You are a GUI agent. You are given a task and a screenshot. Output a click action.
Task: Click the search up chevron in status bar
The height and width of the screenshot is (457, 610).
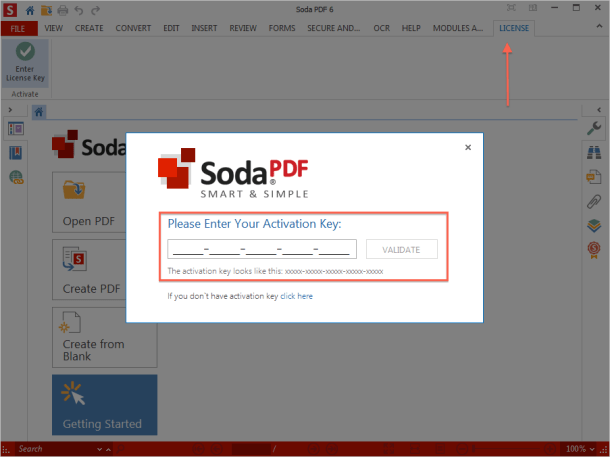[109, 449]
